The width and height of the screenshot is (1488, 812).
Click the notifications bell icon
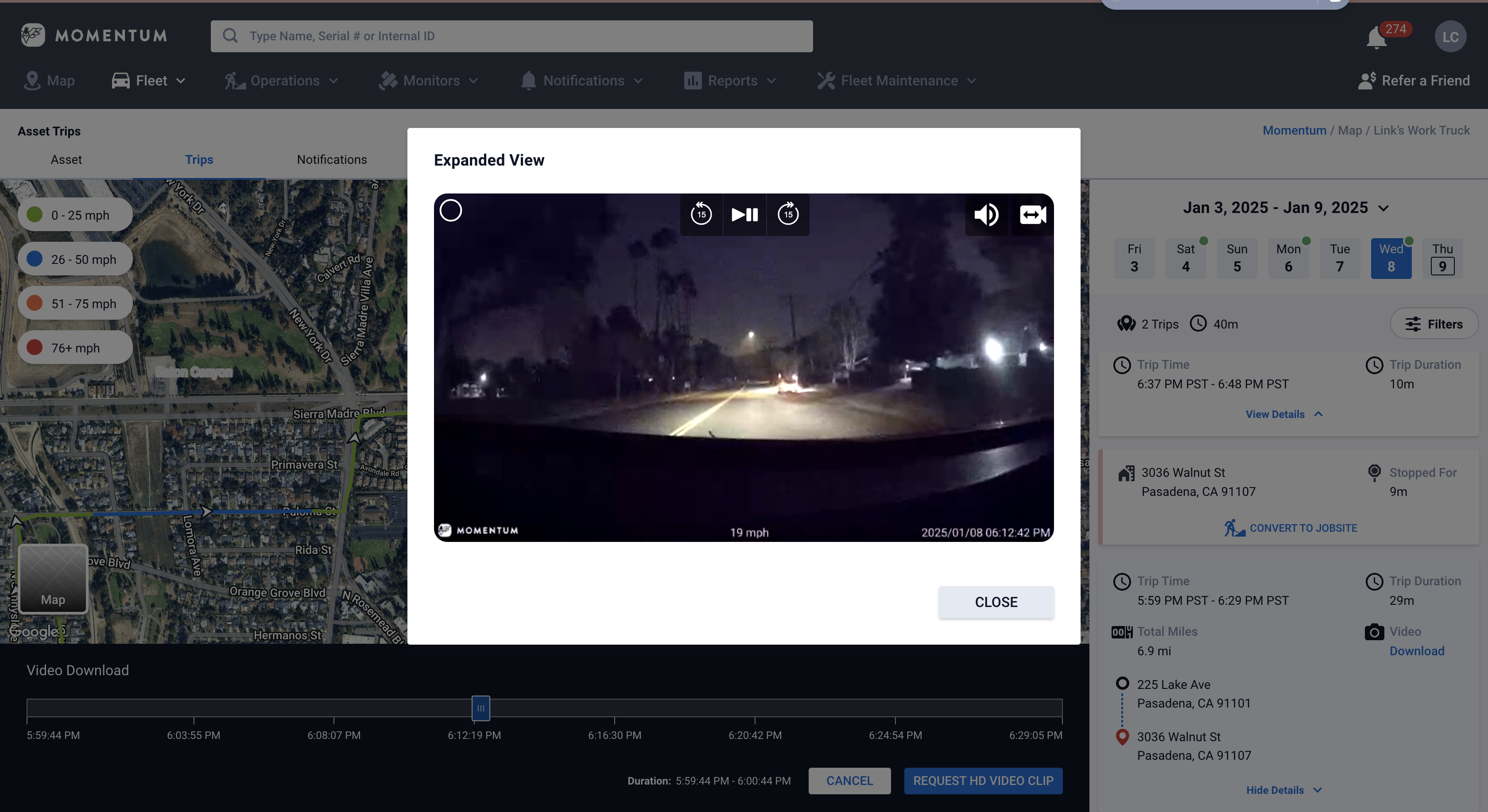[1376, 38]
